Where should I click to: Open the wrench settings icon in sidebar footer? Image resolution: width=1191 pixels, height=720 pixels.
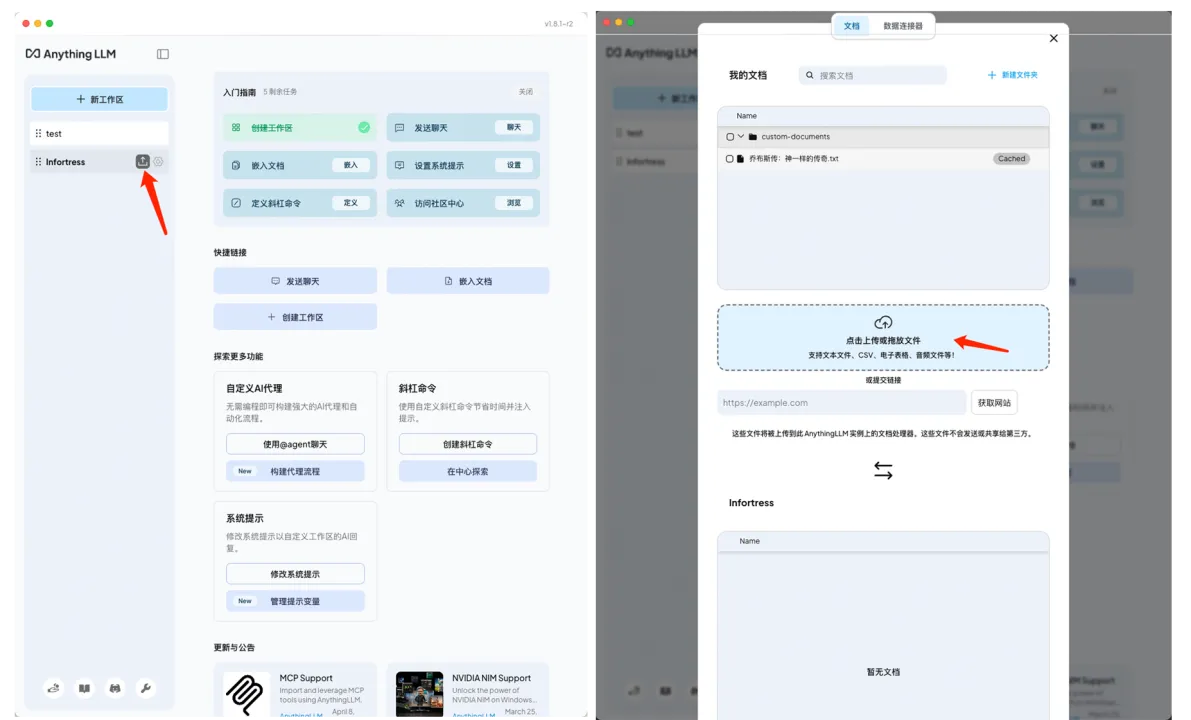pos(145,688)
